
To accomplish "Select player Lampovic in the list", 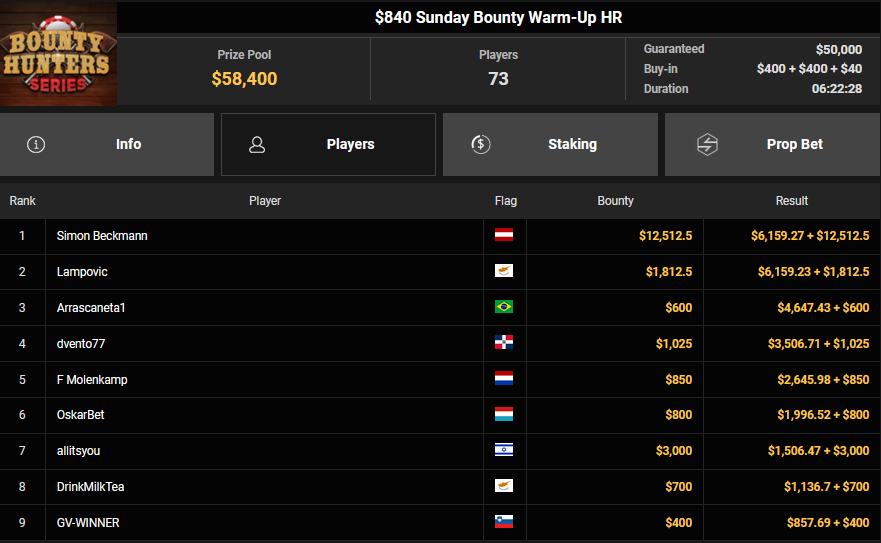I will [82, 272].
